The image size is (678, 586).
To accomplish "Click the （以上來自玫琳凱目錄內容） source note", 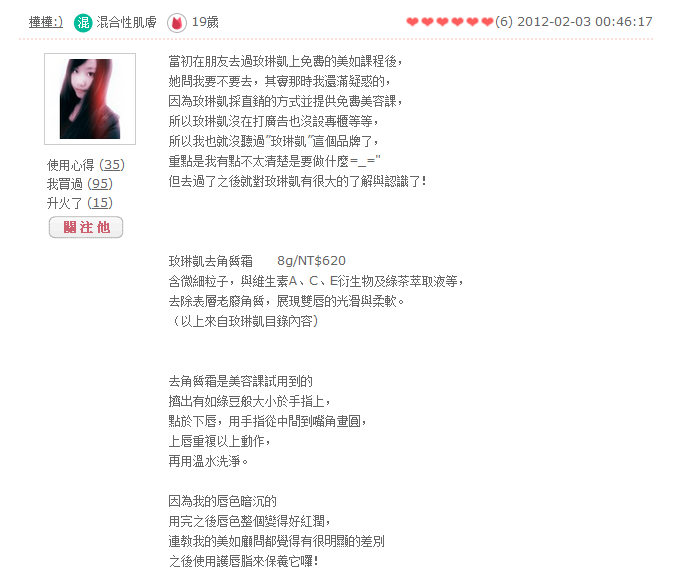I will (x=244, y=321).
